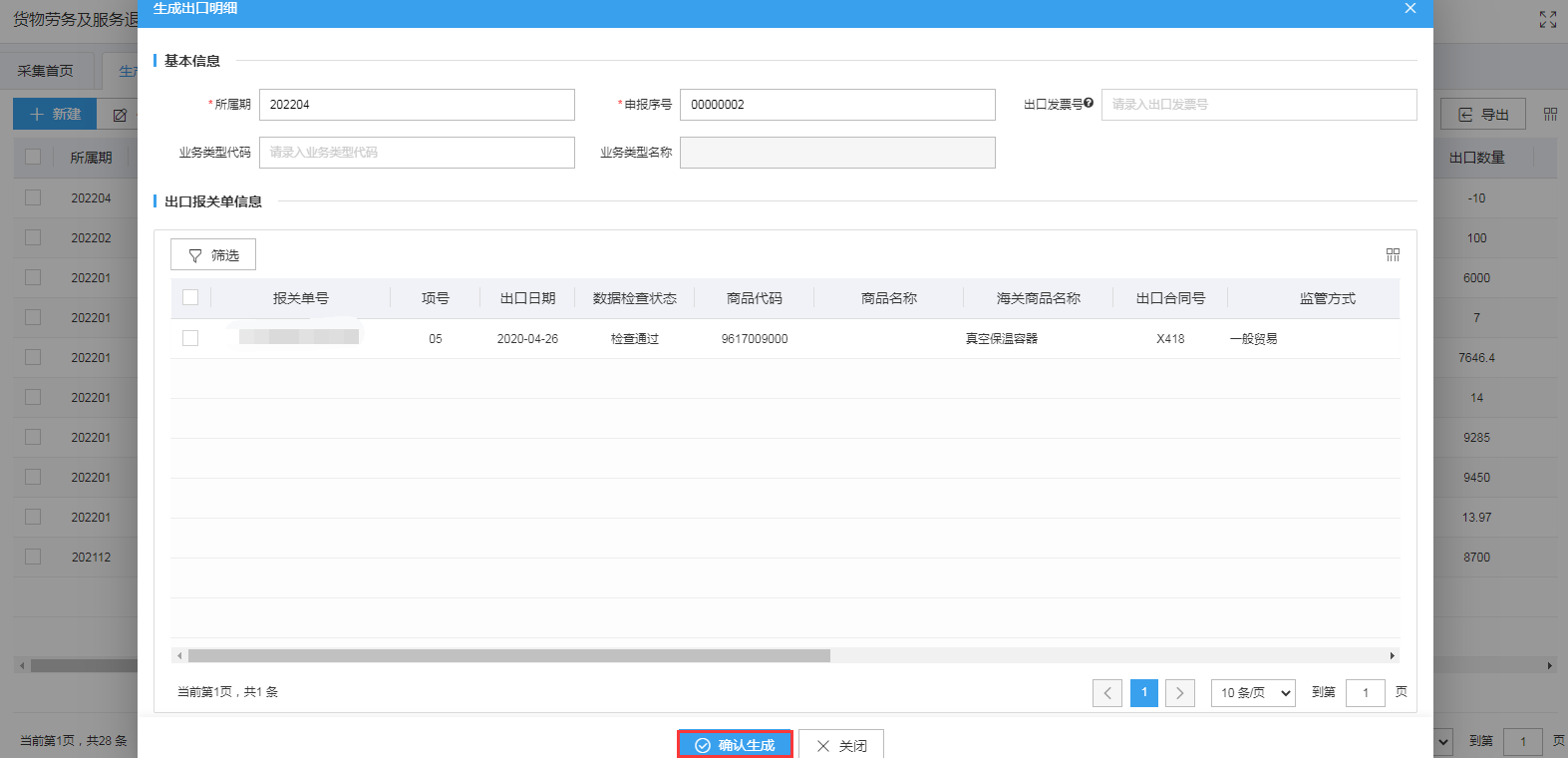The width and height of the screenshot is (1568, 758).
Task: Select all rows via header checkbox
Action: click(x=190, y=297)
